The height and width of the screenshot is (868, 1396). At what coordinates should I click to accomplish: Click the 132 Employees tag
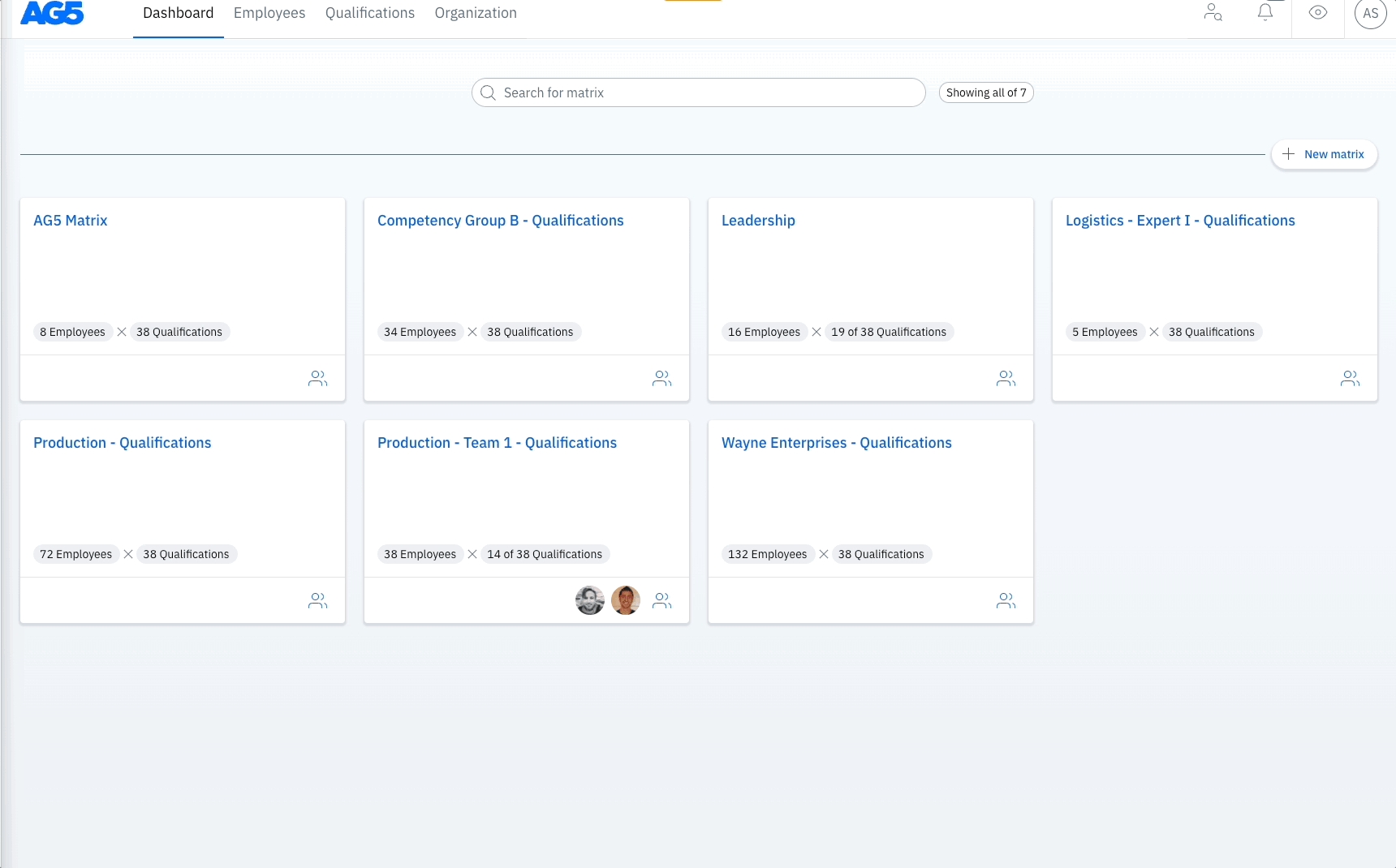tap(767, 554)
